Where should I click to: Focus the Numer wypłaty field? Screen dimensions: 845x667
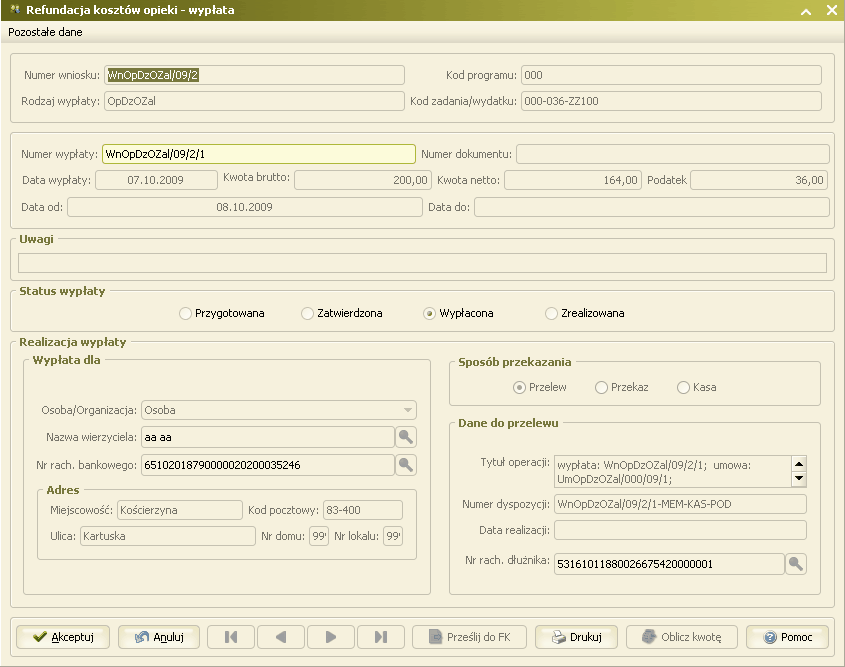click(x=259, y=154)
